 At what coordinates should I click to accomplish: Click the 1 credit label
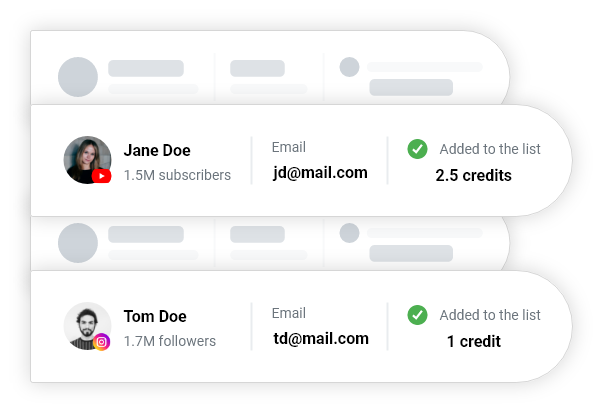(474, 341)
